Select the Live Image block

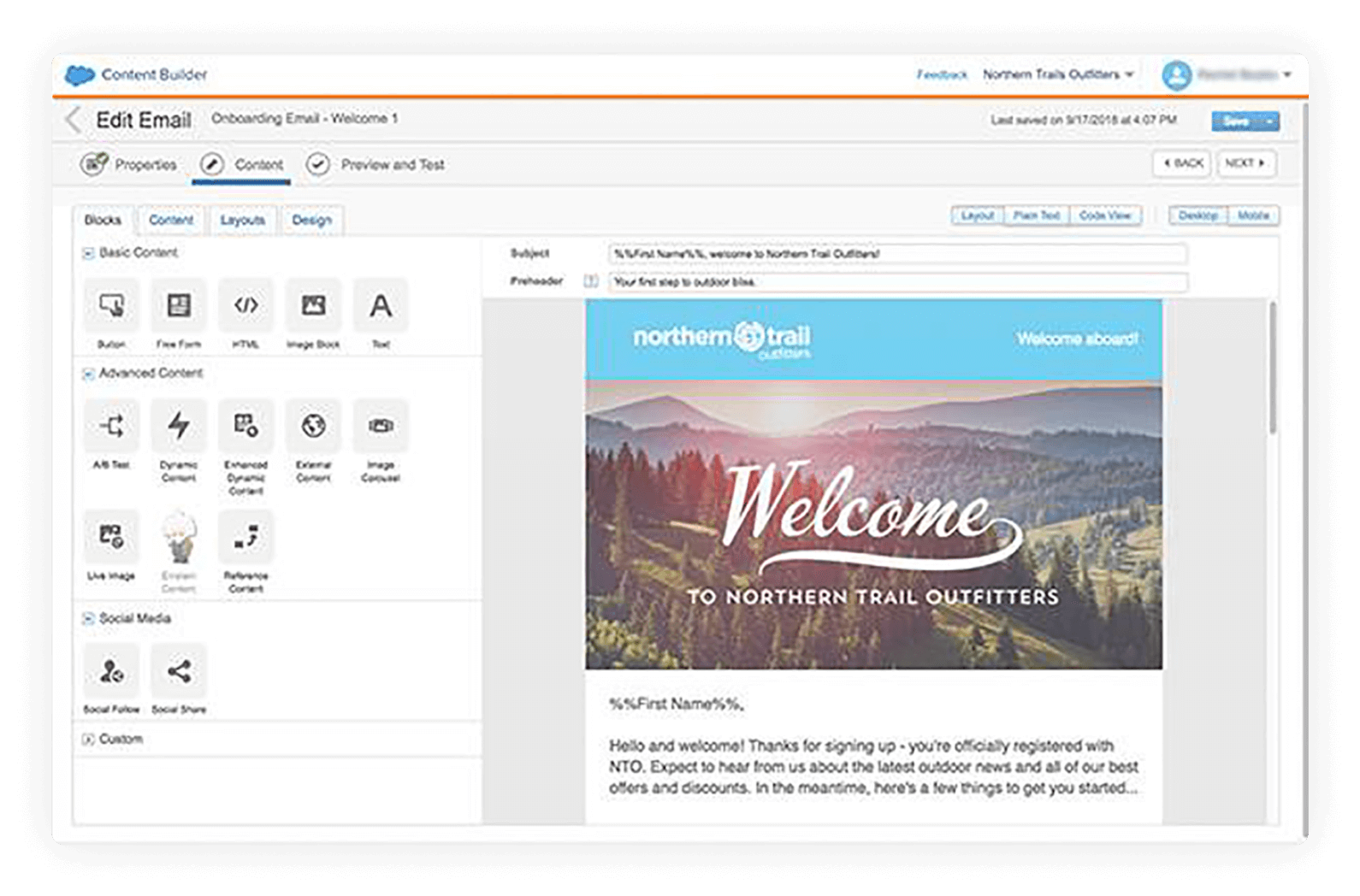(111, 537)
